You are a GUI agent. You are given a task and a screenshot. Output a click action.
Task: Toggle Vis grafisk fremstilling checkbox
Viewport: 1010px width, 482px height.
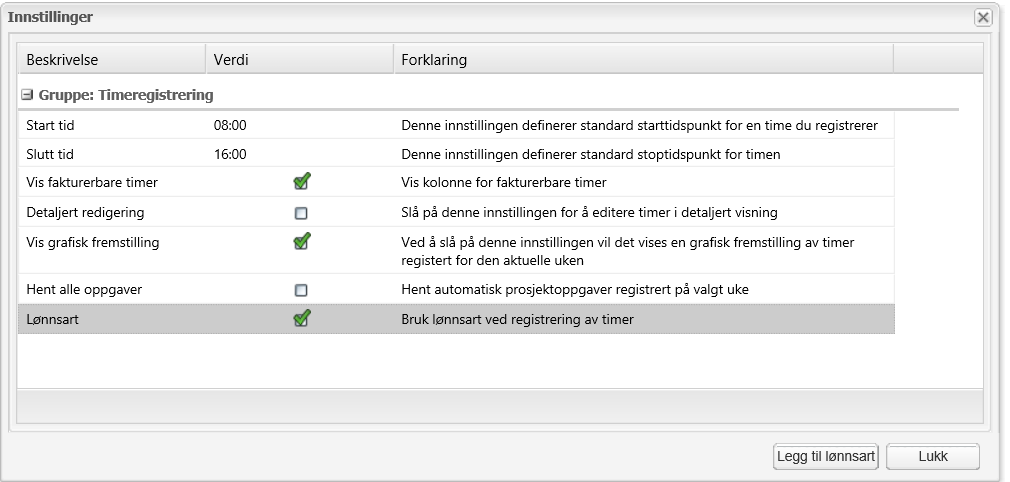(301, 241)
